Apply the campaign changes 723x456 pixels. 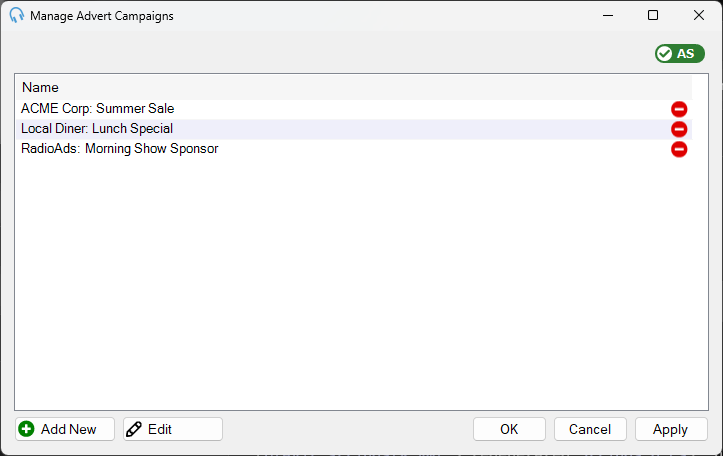(x=671, y=429)
